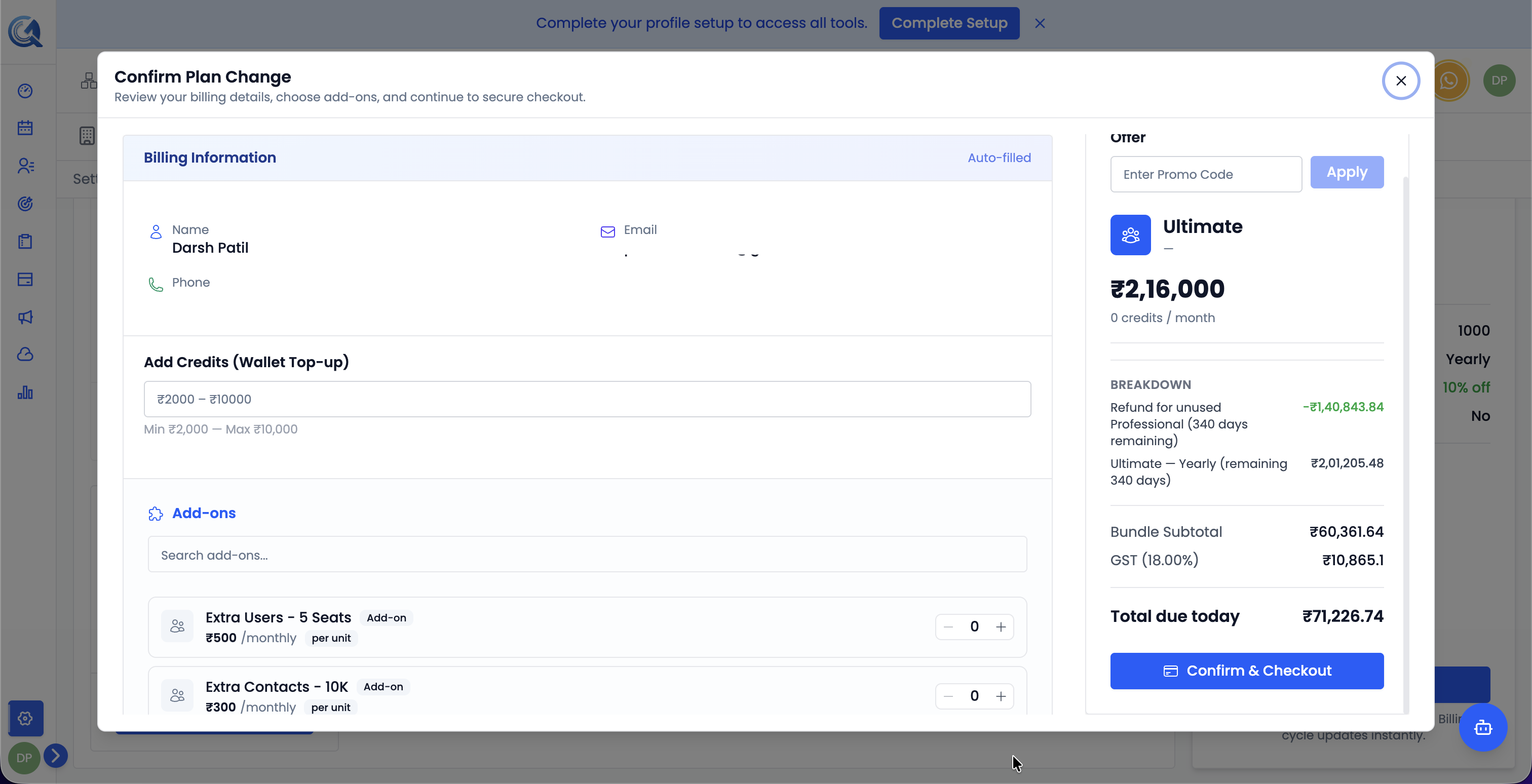Click the 10% off text behind dialog
1532x784 pixels.
(x=1466, y=387)
